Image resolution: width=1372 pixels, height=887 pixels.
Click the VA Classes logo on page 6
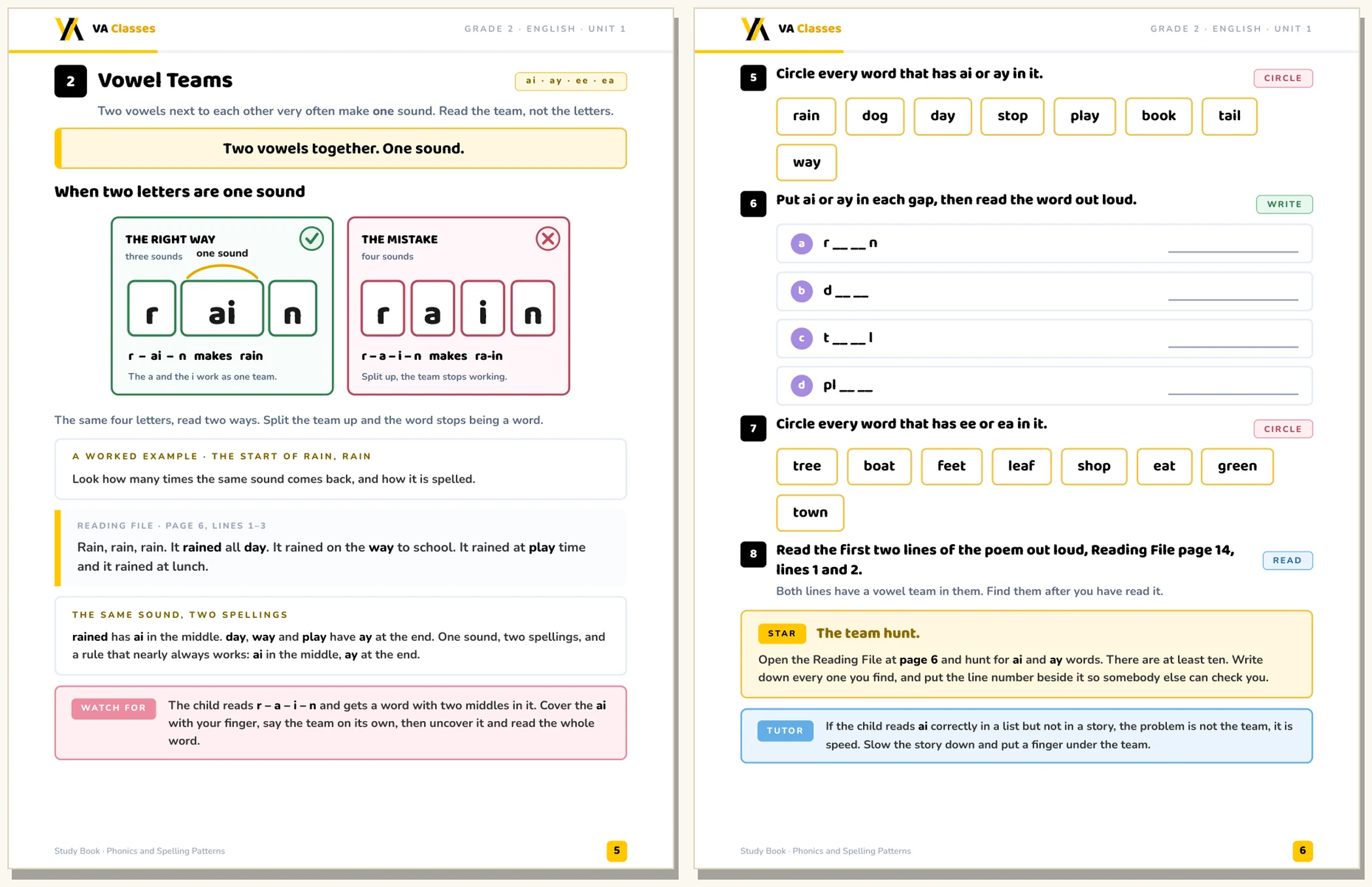pyautogui.click(x=791, y=29)
